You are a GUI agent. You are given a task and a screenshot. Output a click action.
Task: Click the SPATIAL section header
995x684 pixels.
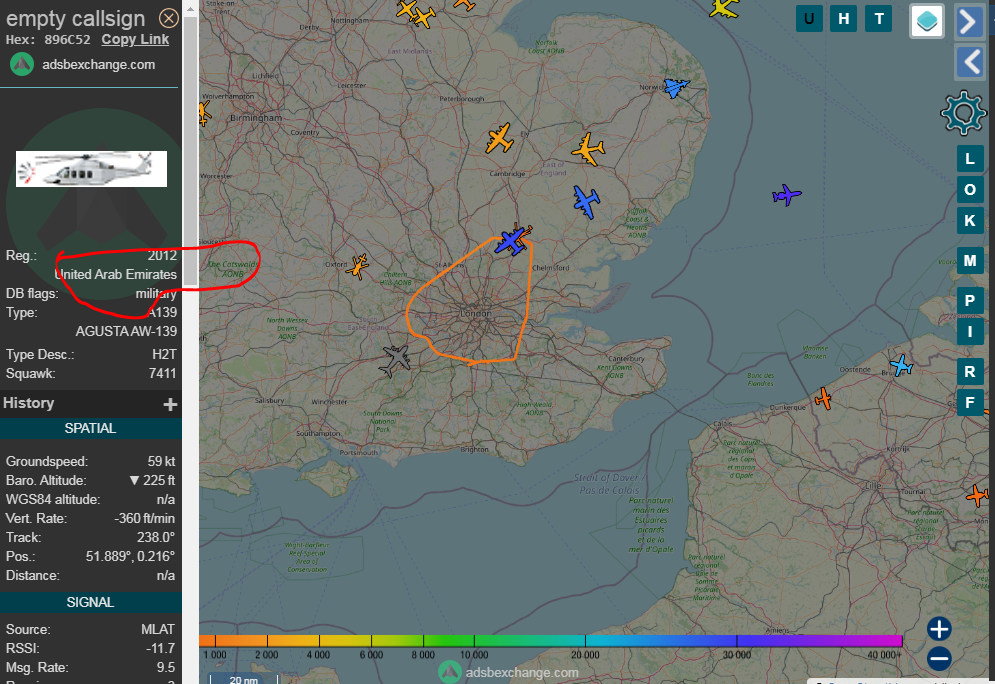[x=91, y=428]
